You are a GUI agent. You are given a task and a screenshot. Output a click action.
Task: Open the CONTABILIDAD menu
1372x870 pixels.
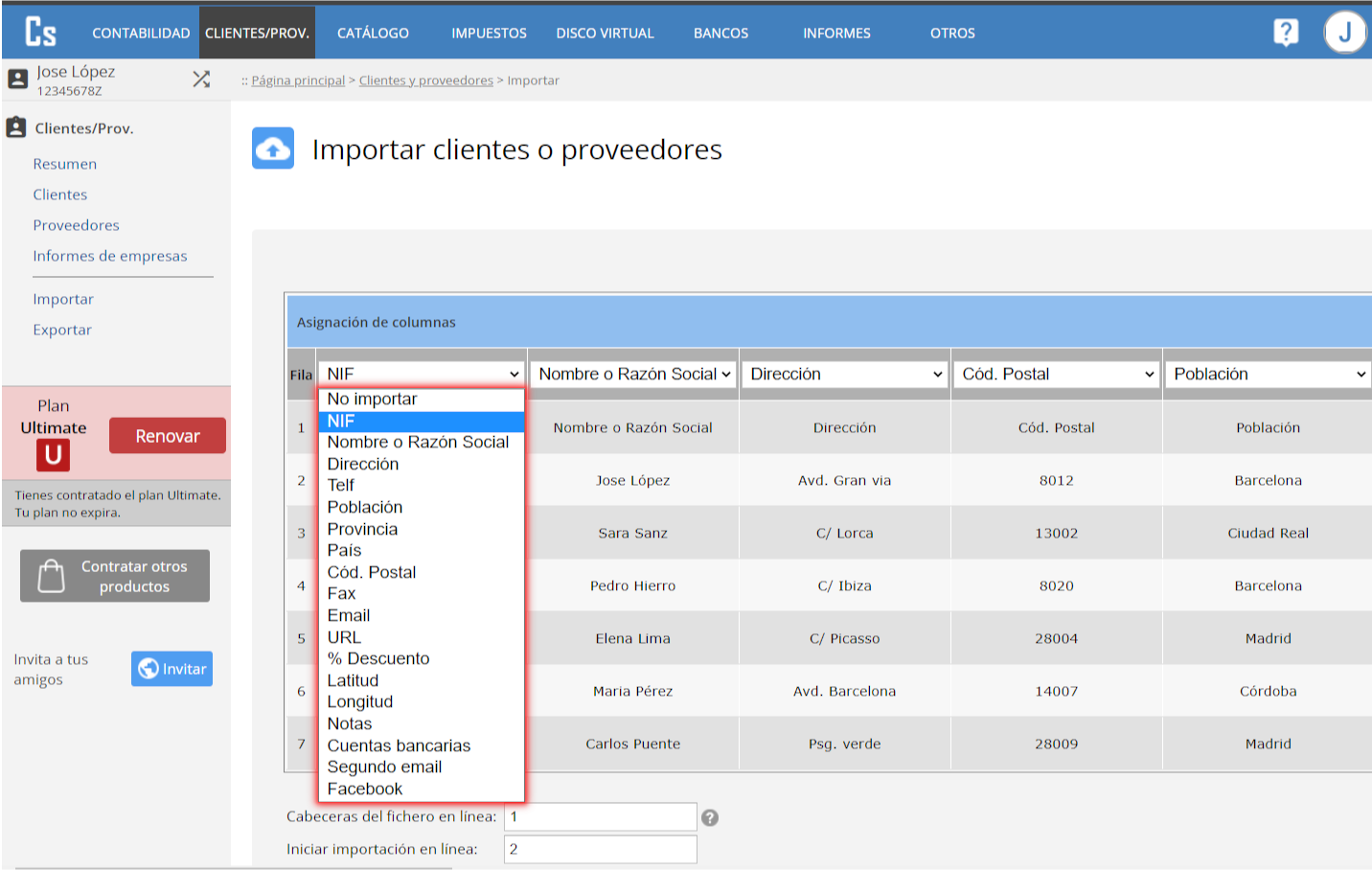tap(141, 33)
